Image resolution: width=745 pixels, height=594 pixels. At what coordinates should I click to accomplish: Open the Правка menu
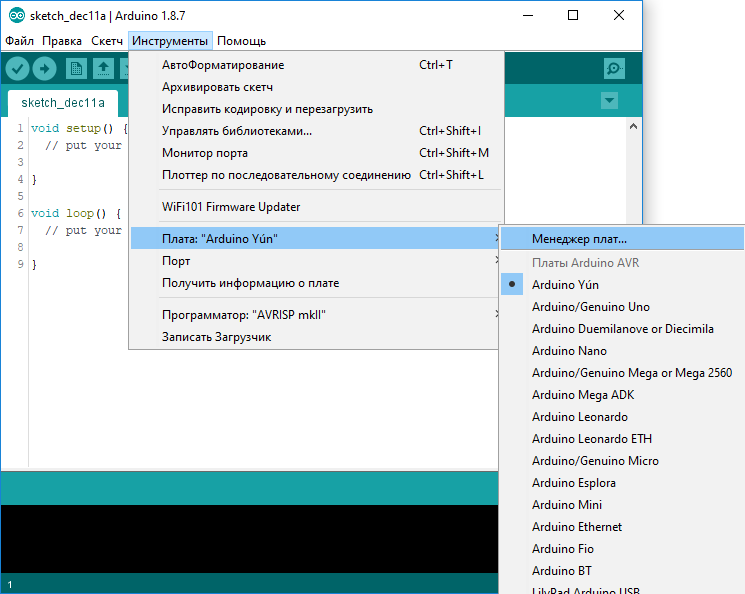pos(62,41)
